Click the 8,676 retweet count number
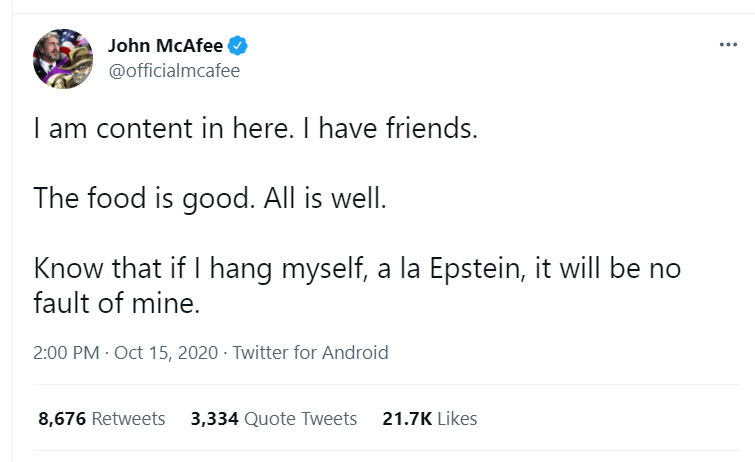 62,419
